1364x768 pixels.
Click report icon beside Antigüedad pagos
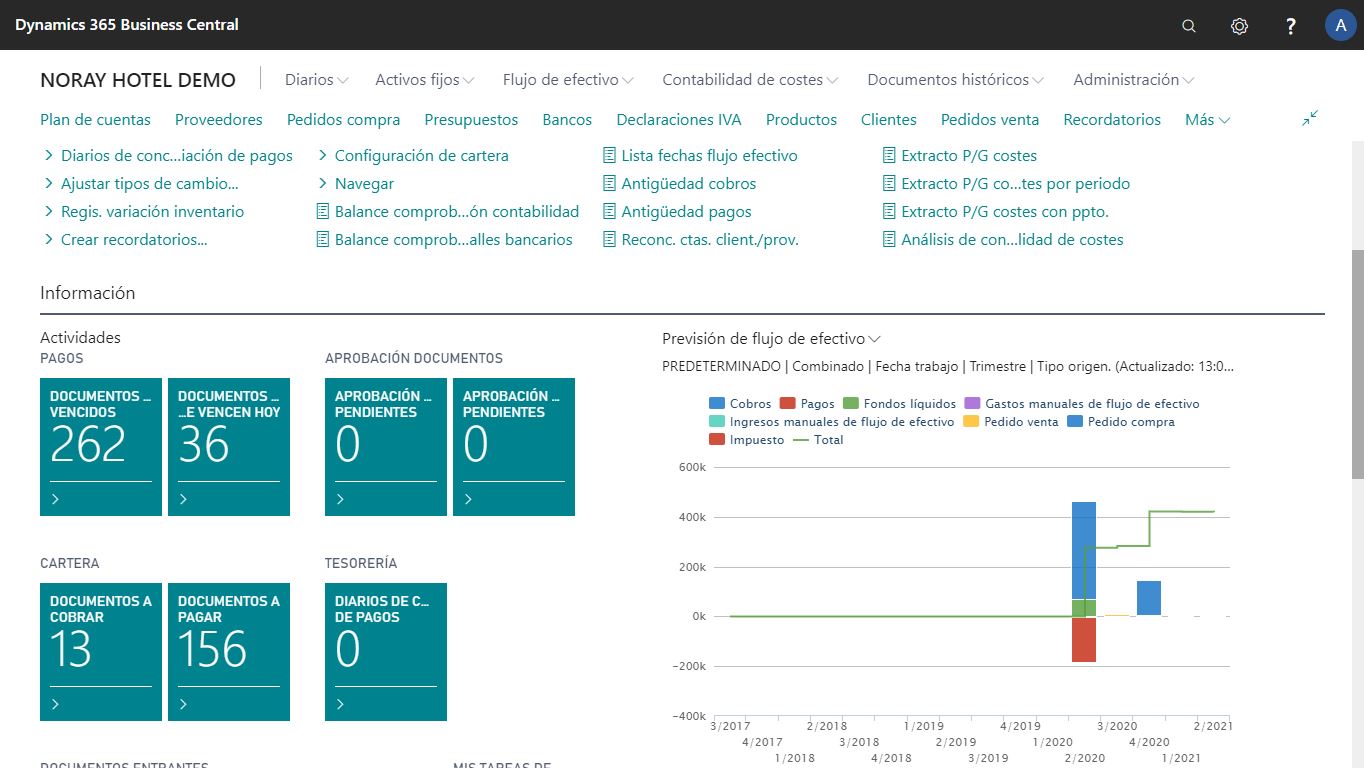click(x=609, y=212)
